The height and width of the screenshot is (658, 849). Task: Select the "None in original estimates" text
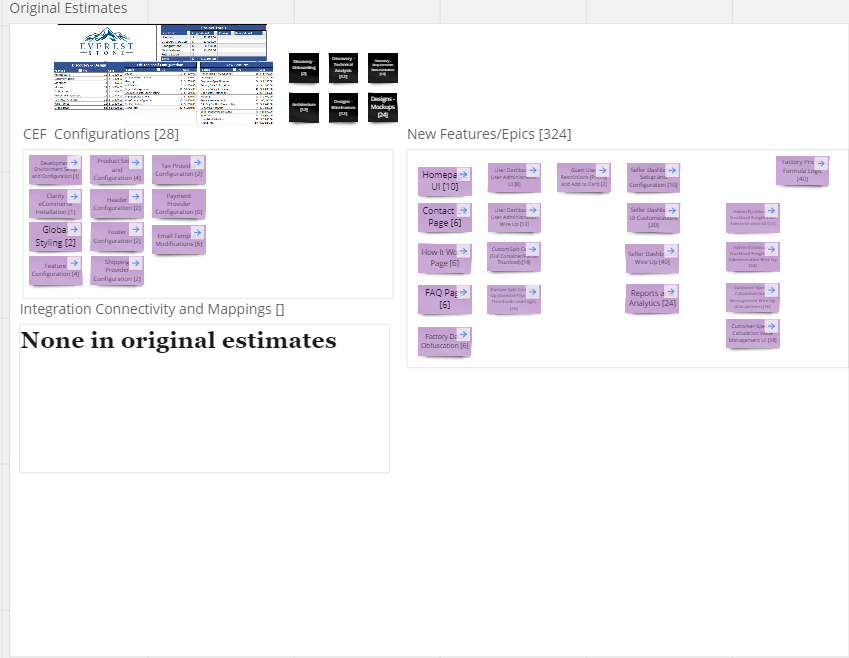[178, 340]
